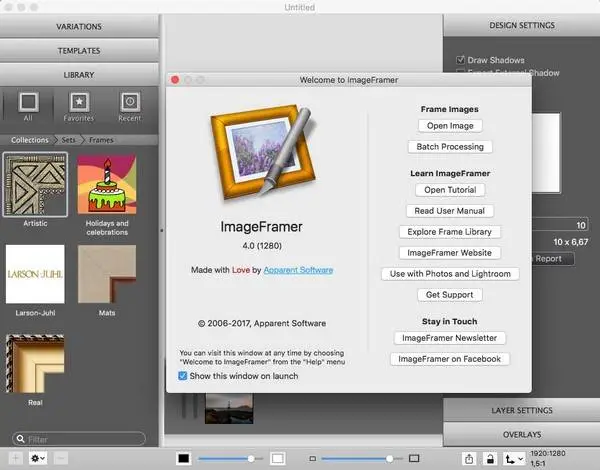Click the 10 x 6,67 size text
The height and width of the screenshot is (470, 600).
coord(571,242)
